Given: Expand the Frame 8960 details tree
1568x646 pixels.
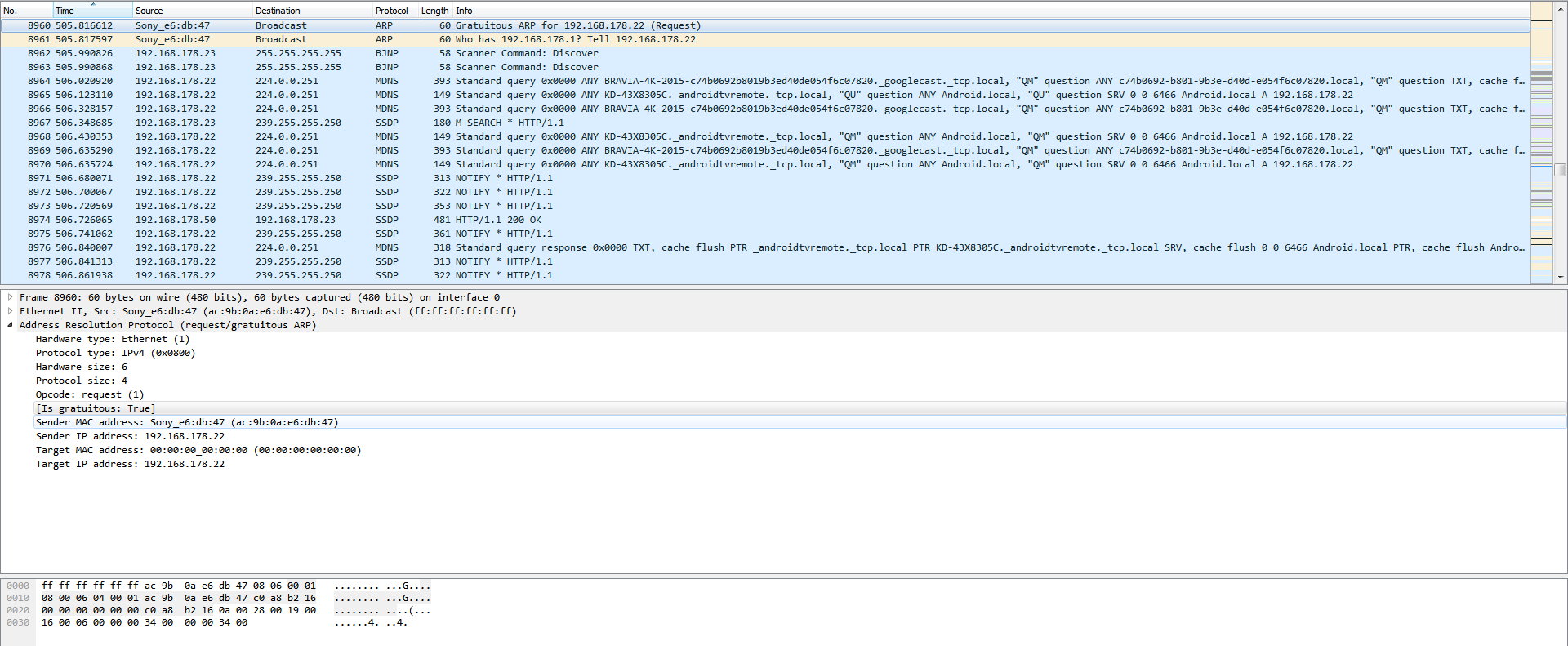Looking at the screenshot, I should [x=10, y=297].
